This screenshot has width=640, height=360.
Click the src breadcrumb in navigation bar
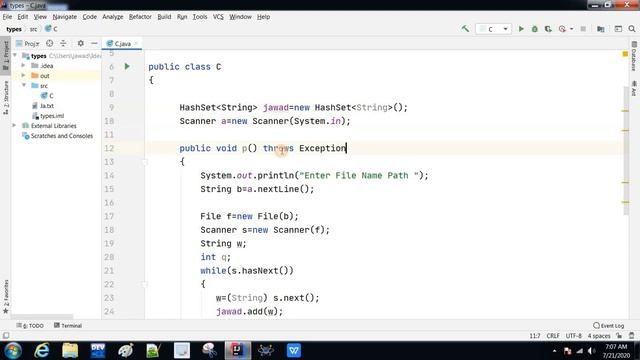33,29
